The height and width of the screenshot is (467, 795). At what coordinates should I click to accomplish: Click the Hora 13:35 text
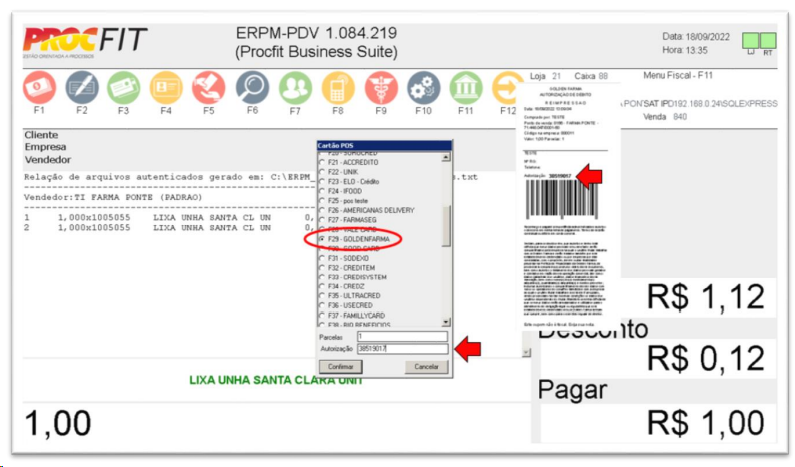point(684,50)
